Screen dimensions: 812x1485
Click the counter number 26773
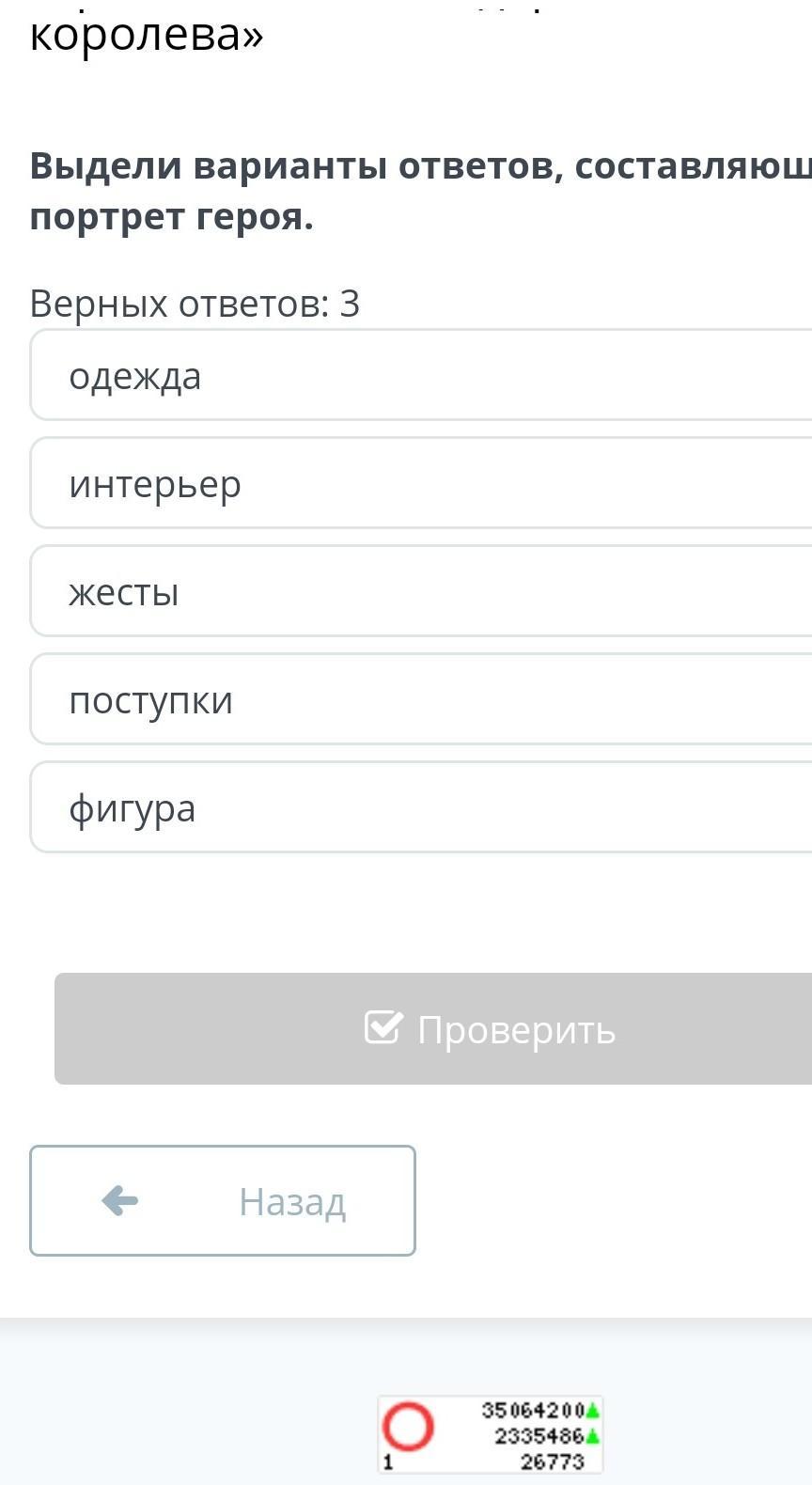[552, 1462]
